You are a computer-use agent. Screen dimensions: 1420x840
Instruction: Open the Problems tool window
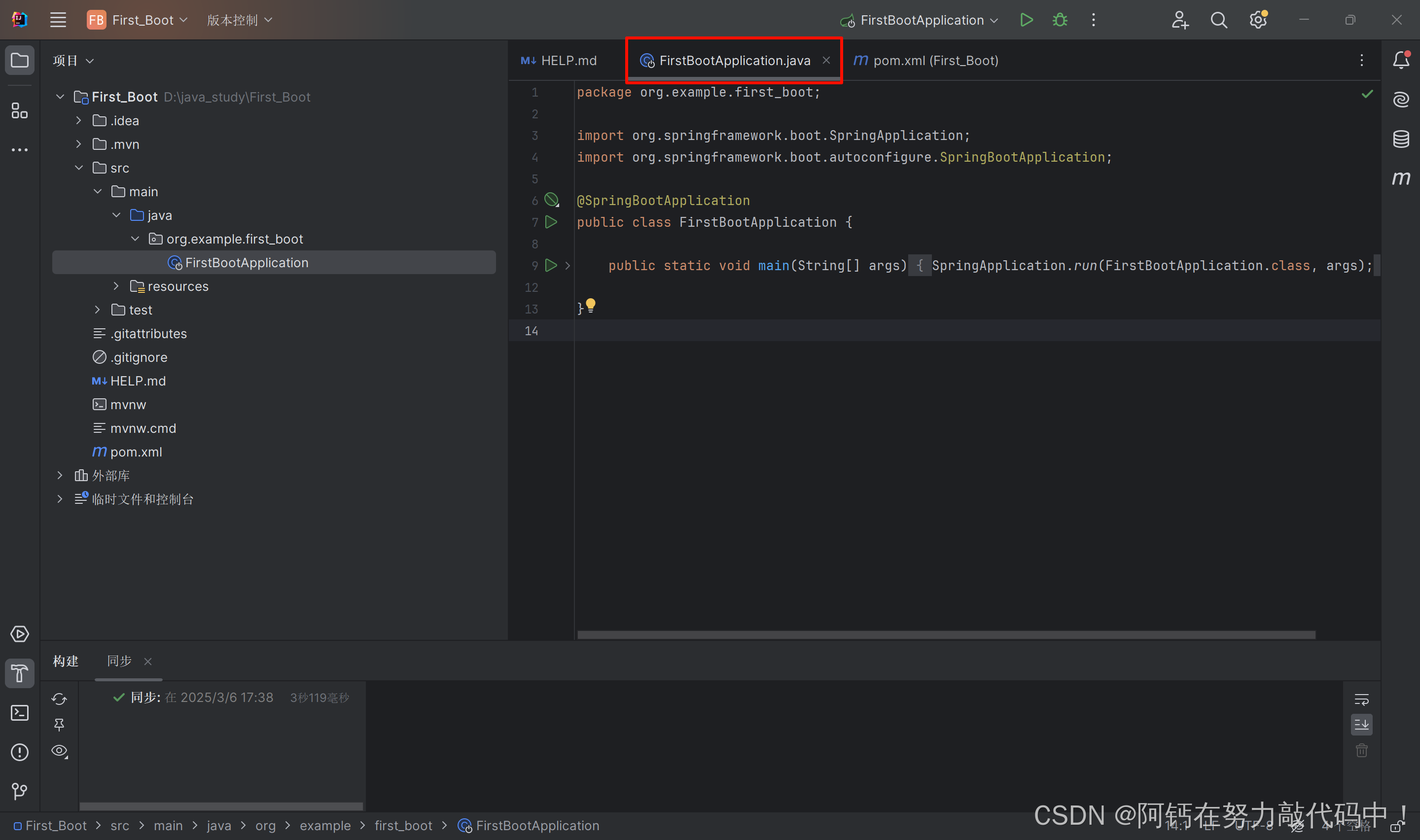coord(20,752)
